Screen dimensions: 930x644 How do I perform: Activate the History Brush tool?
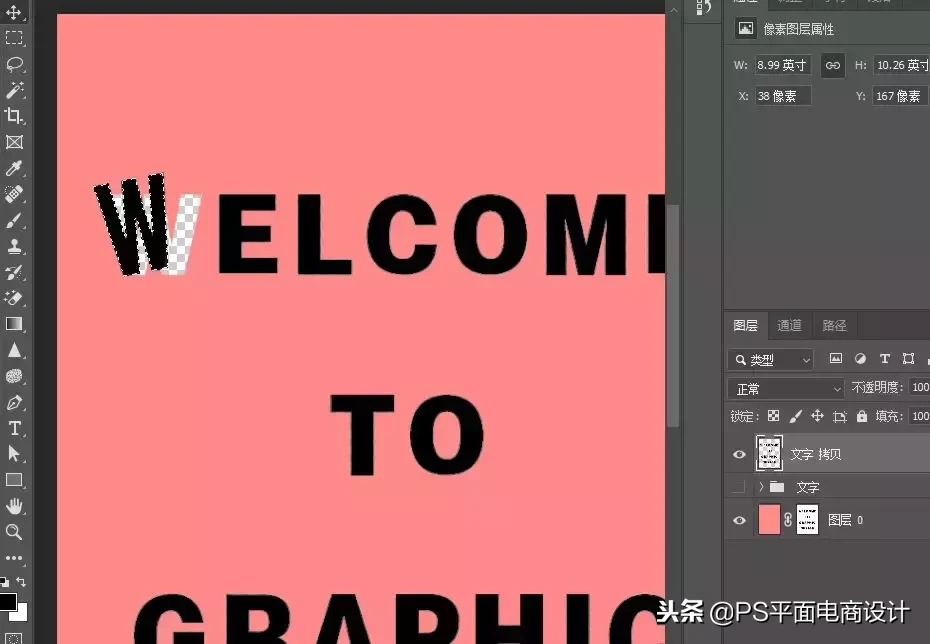14,272
